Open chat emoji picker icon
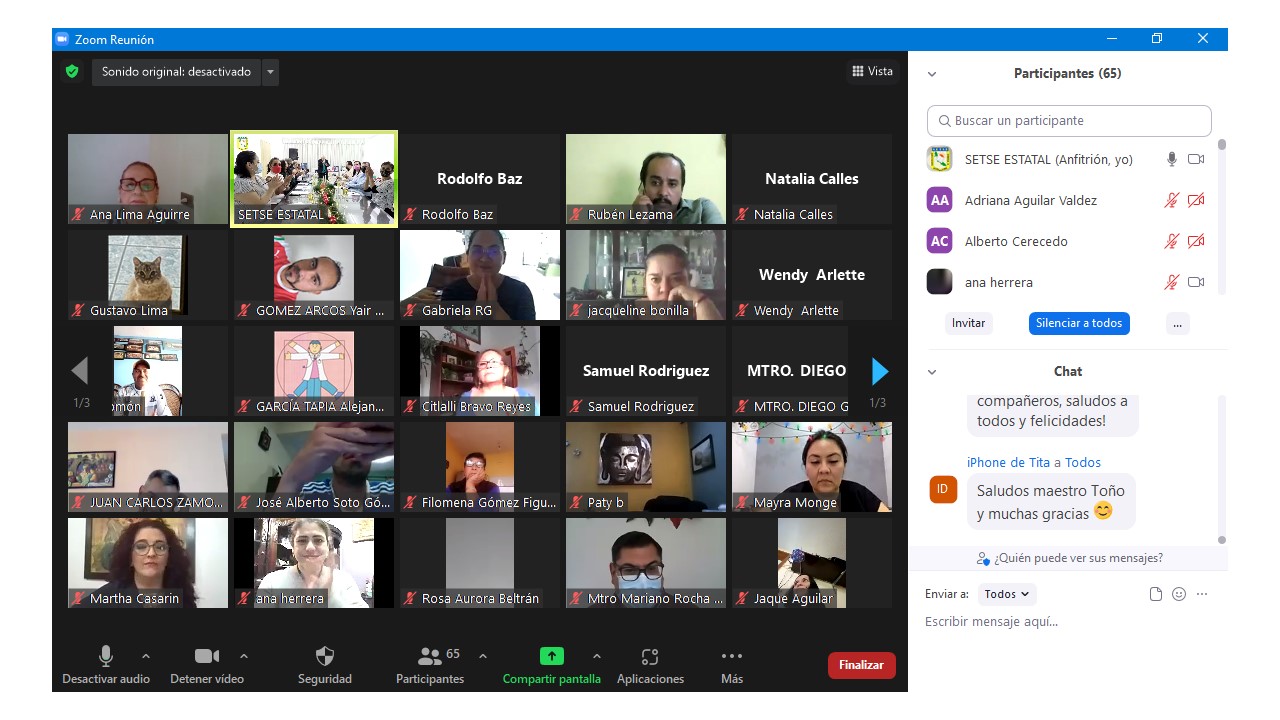The height and width of the screenshot is (720, 1280). (1179, 594)
